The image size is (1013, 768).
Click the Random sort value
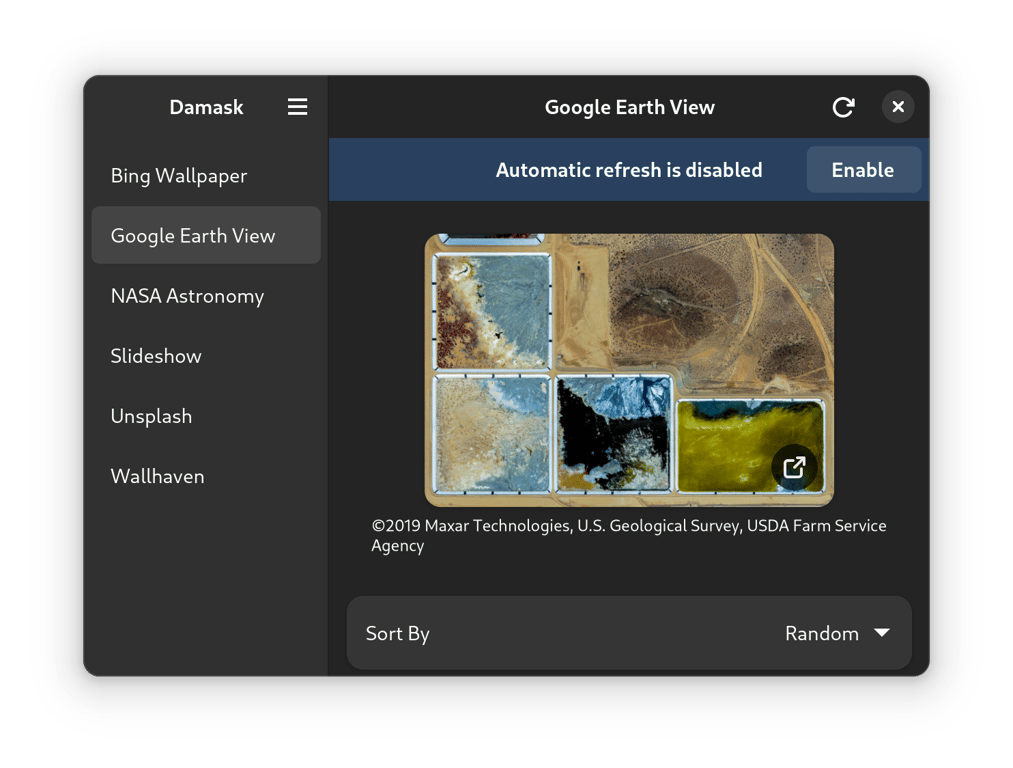tap(821, 634)
